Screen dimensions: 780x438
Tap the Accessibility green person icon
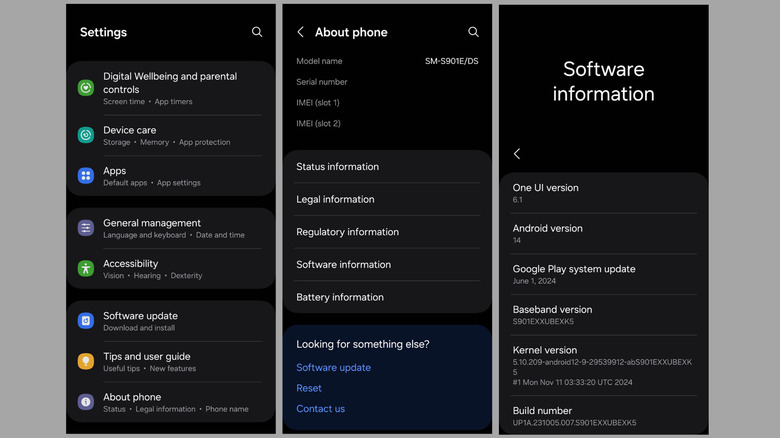86,269
